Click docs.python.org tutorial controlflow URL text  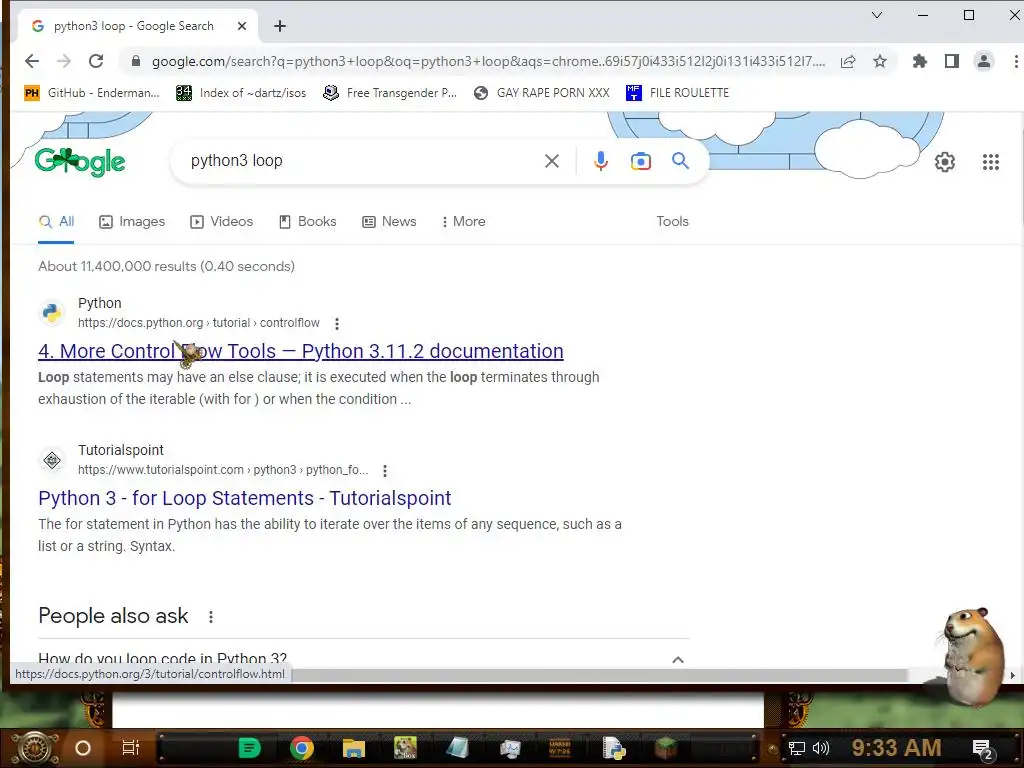click(199, 323)
